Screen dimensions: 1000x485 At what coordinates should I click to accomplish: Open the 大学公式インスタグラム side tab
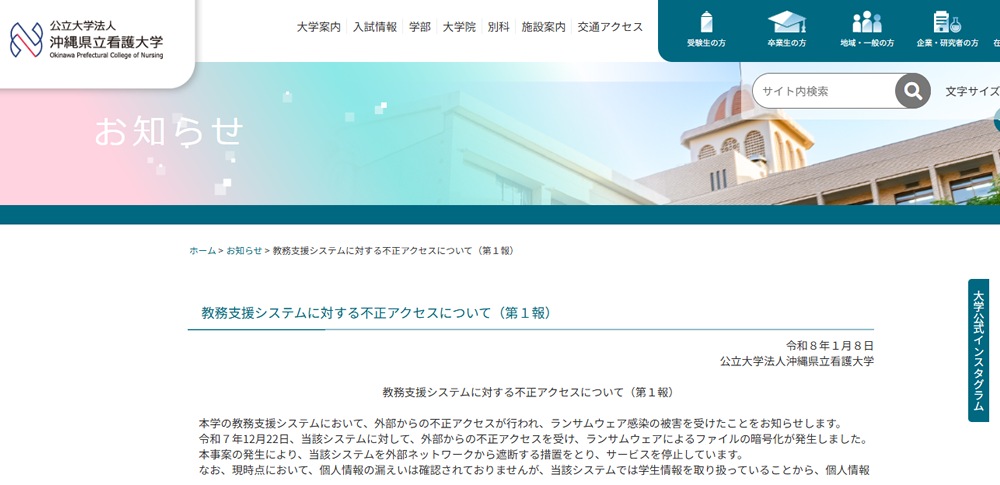(978, 349)
